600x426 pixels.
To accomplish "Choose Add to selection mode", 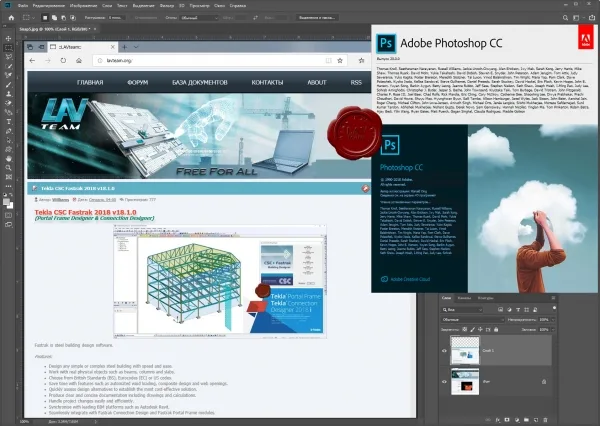I will [54, 18].
